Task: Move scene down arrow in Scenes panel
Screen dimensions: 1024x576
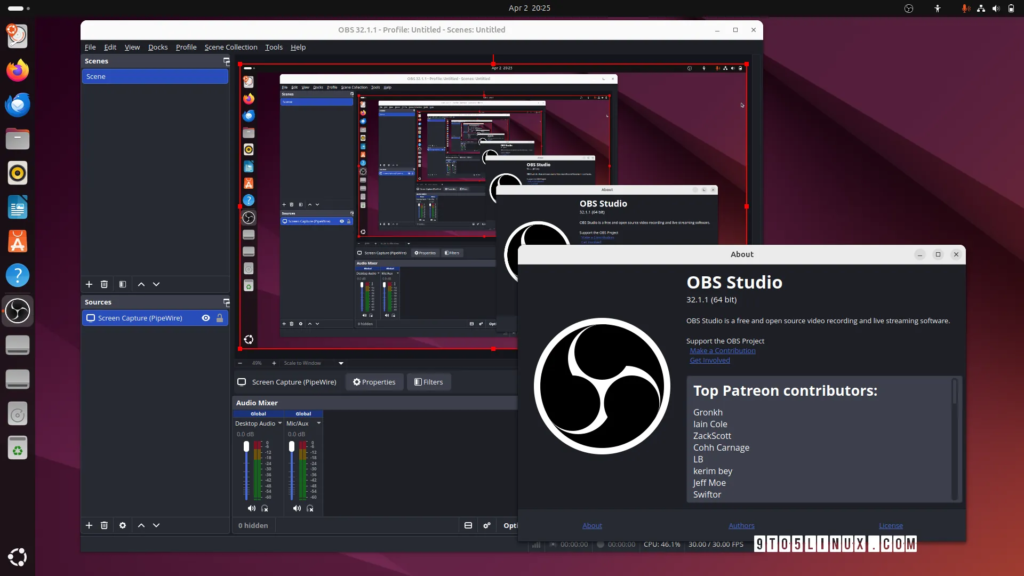Action: coord(156,284)
